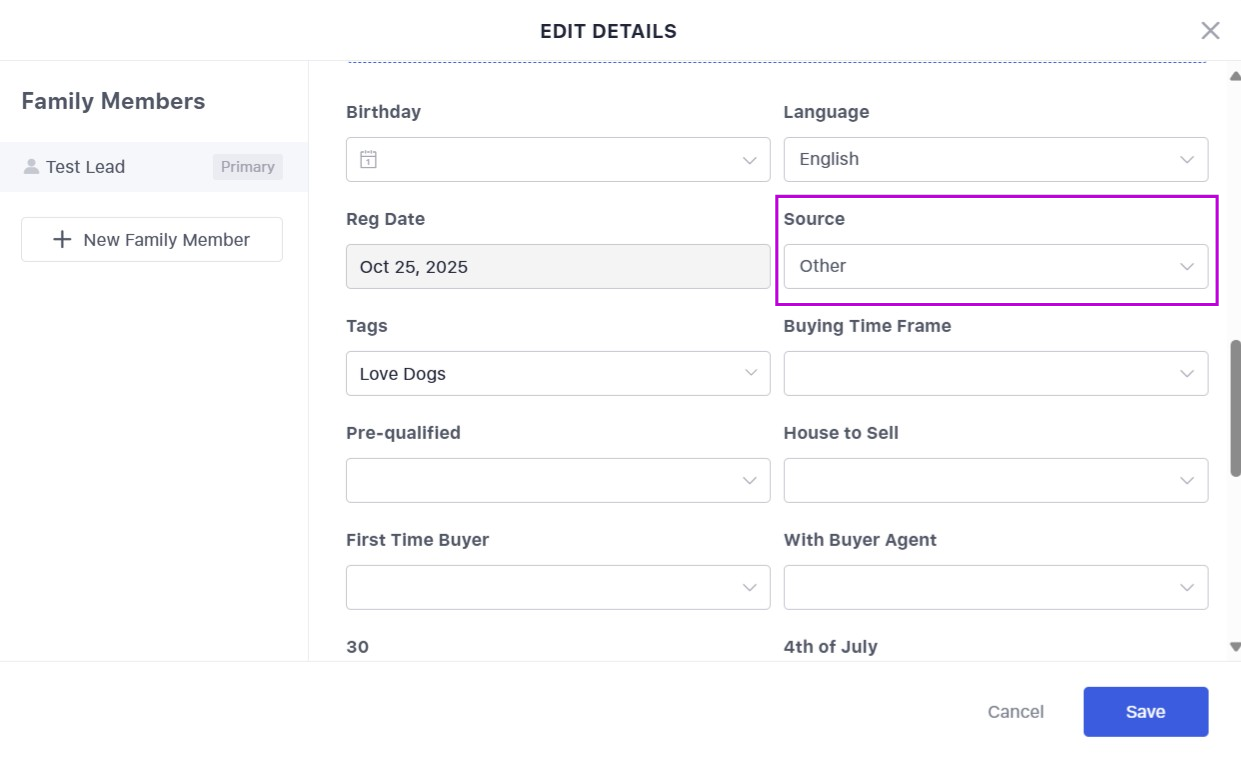
Task: Click the scrollbar up arrow
Action: tap(1234, 77)
